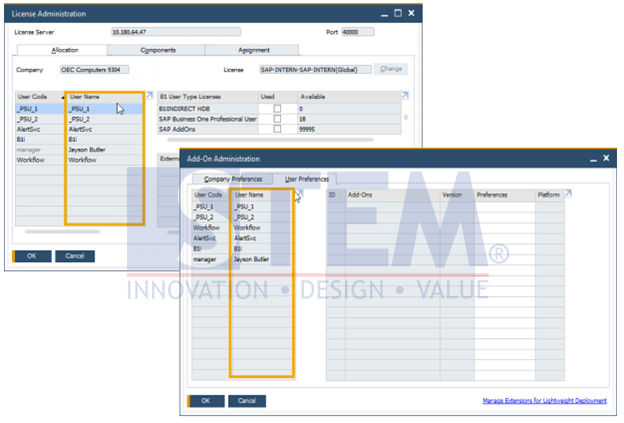624x423 pixels.
Task: Click horizontal scrollbar under license types table
Action: click(270, 140)
